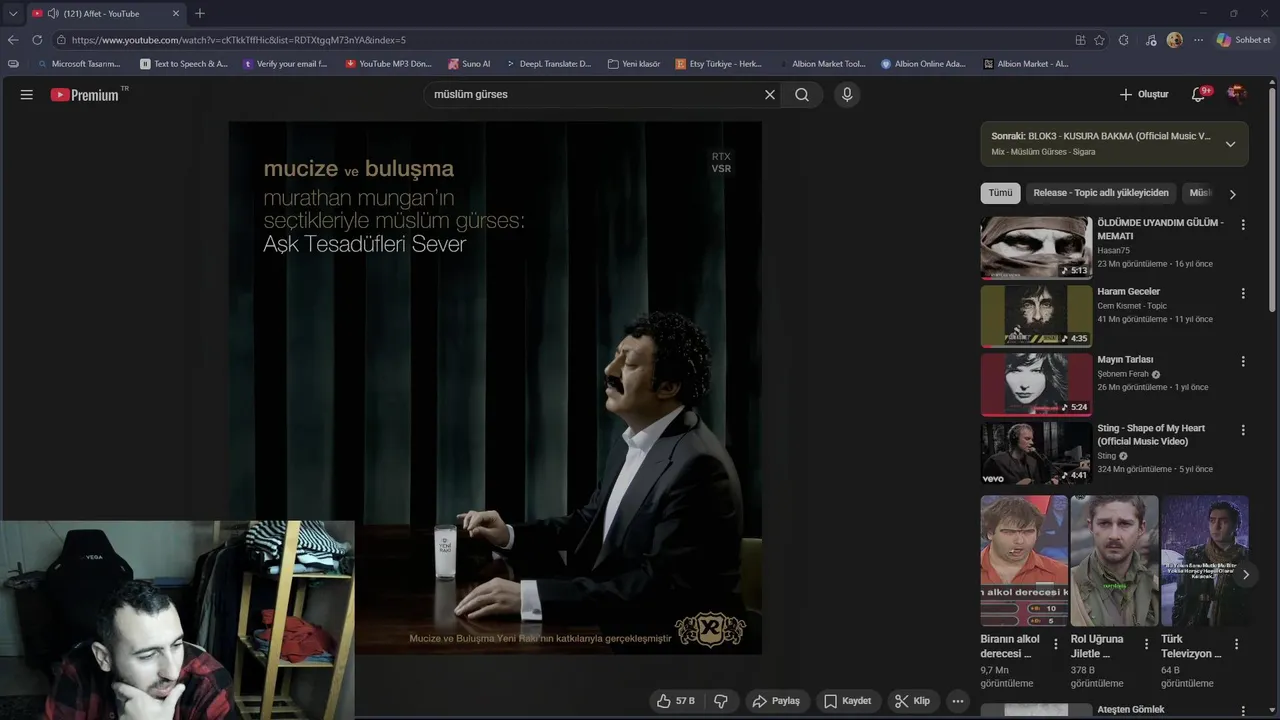1280x720 pixels.
Task: Open Biranın alkol derecesi short thumbnail
Action: point(1024,561)
